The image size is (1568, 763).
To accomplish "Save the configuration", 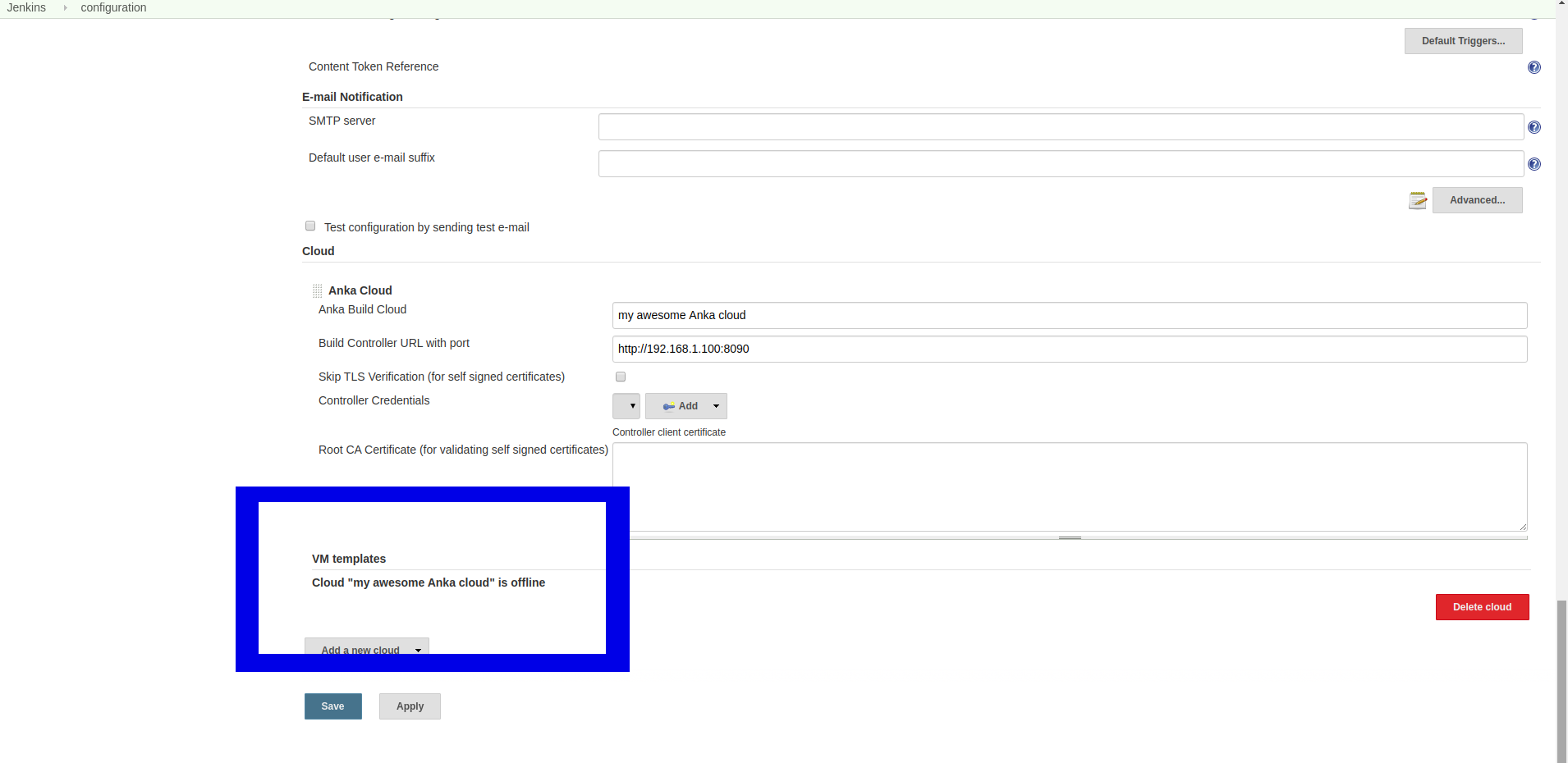I will [333, 706].
